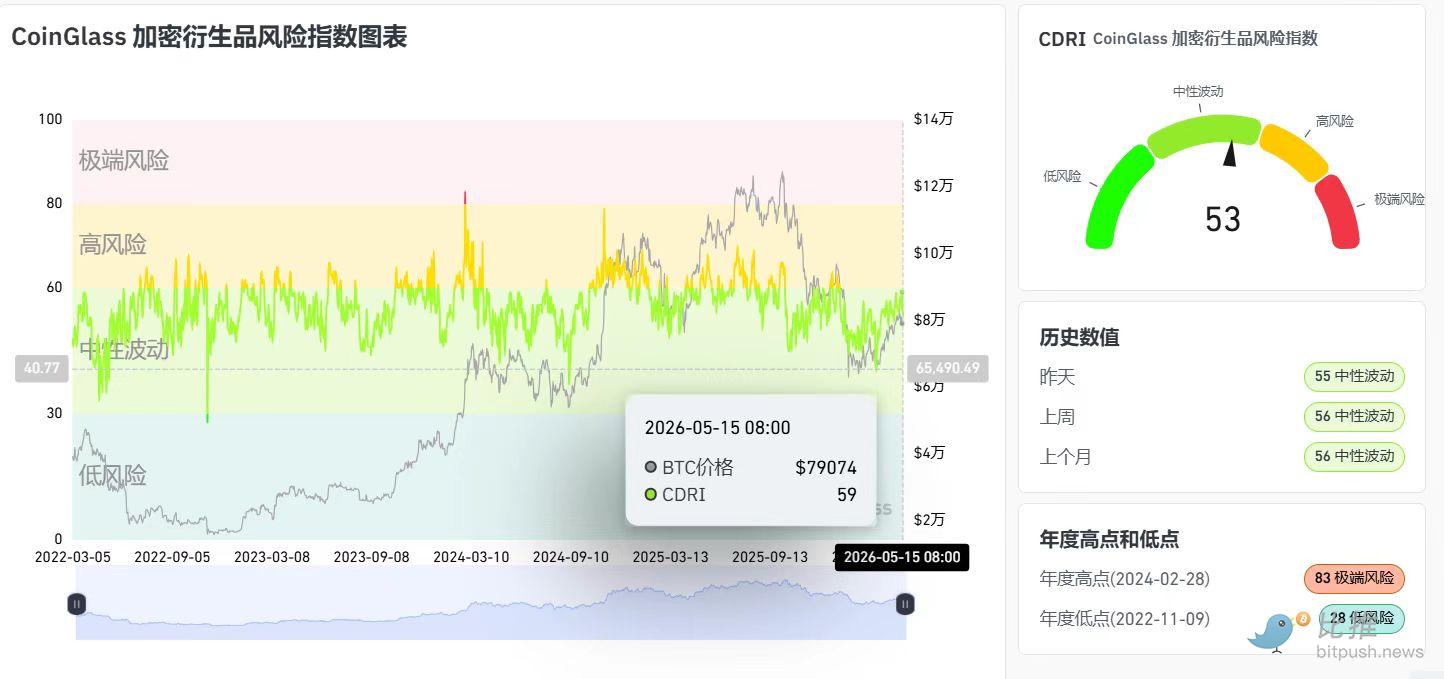1444x679 pixels.
Task: Grab the right range slider handle
Action: (905, 603)
